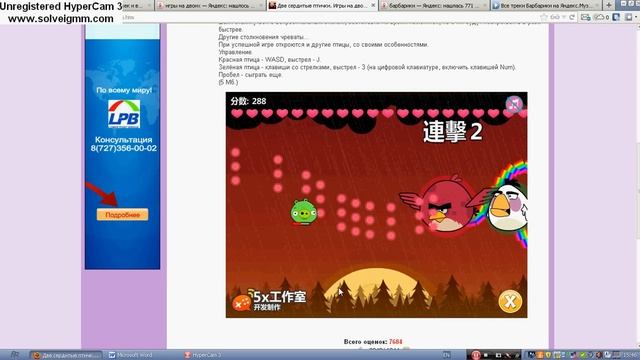Close the 'Две сердитые птички' tab
640x360 pixels.
pos(373,5)
